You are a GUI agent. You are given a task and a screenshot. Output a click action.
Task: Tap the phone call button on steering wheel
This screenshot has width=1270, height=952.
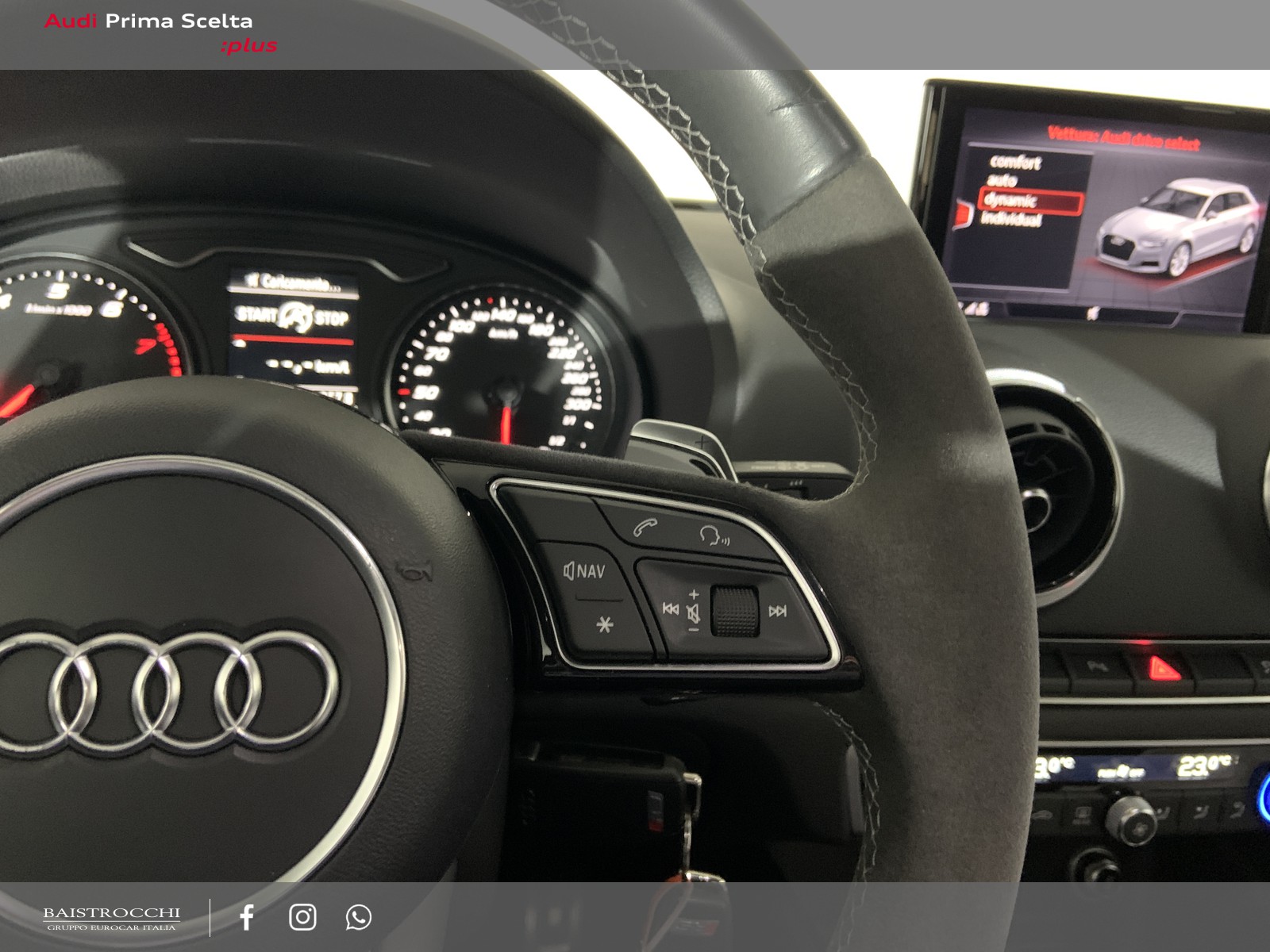click(x=645, y=528)
